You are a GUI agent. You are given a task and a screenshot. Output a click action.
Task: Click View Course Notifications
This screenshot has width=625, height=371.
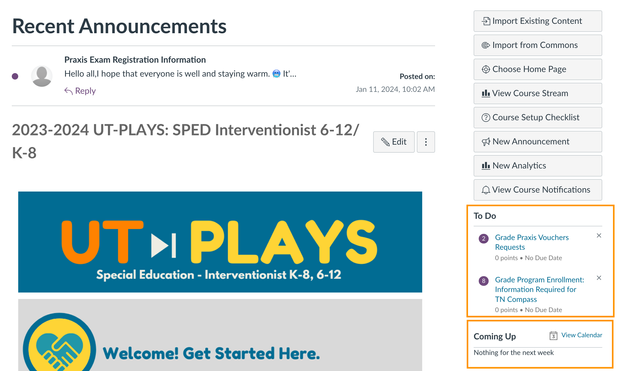click(x=537, y=190)
